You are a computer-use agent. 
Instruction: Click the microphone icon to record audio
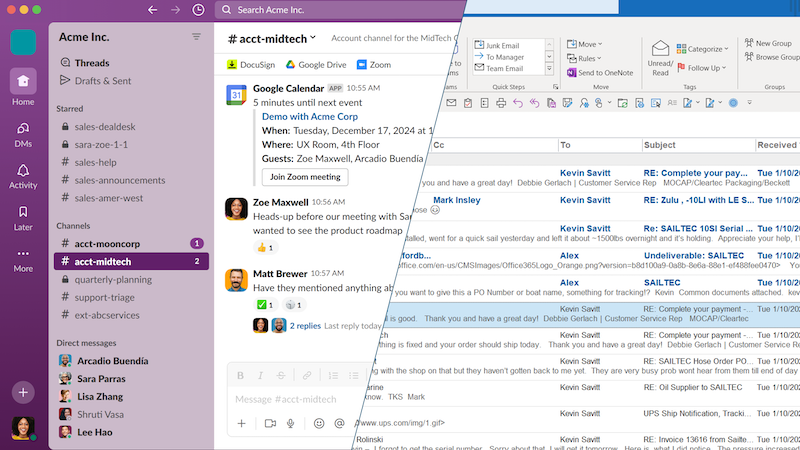pos(291,423)
